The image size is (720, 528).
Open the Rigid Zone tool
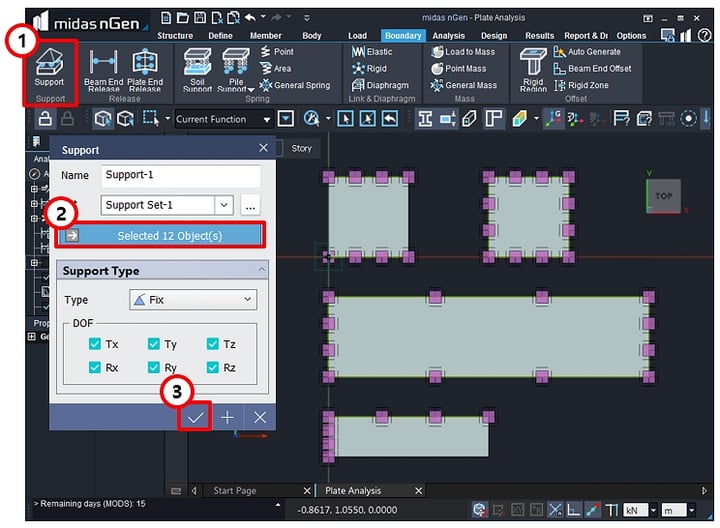581,85
